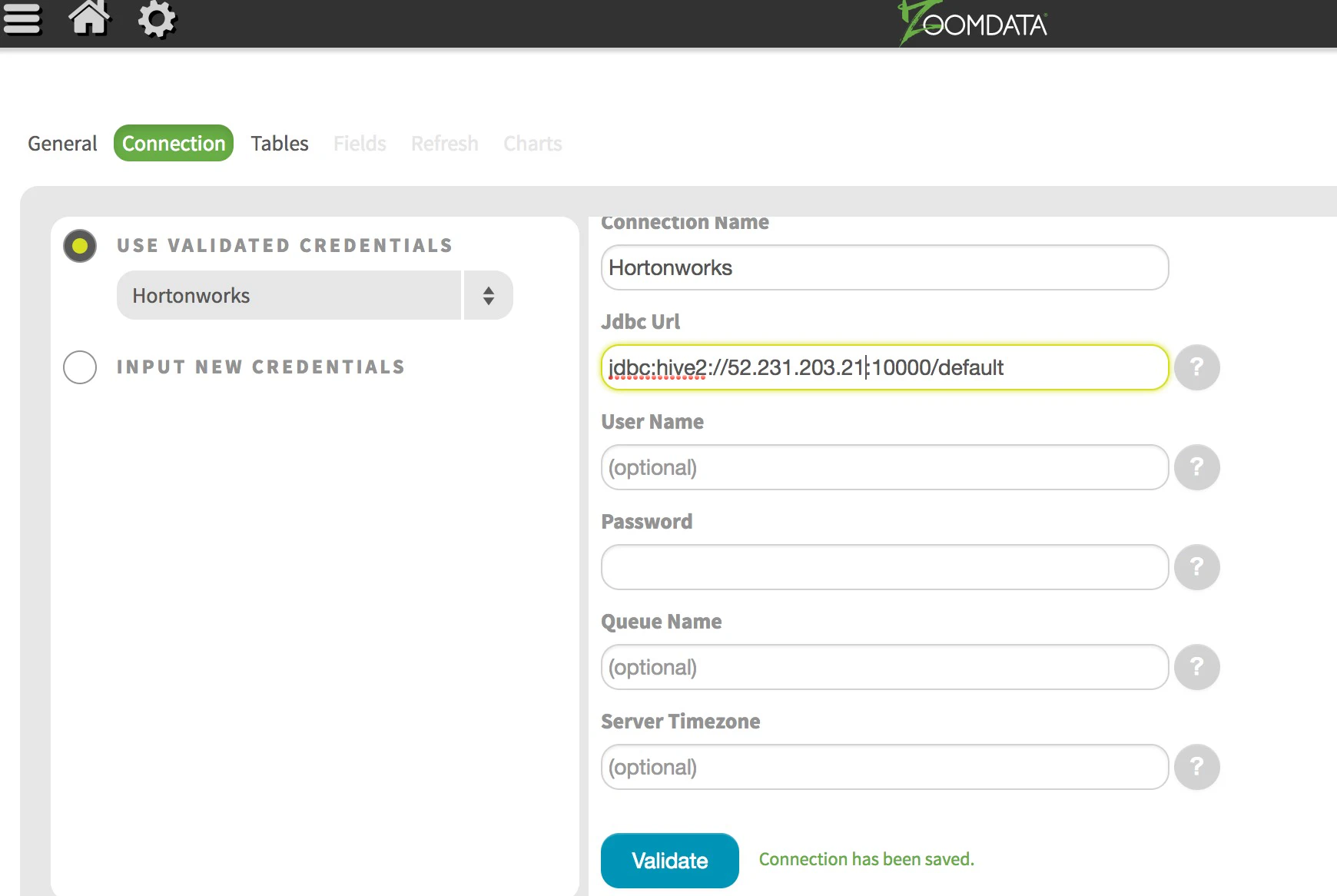Click the Server Timezone input field
The width and height of the screenshot is (1337, 896).
click(885, 767)
